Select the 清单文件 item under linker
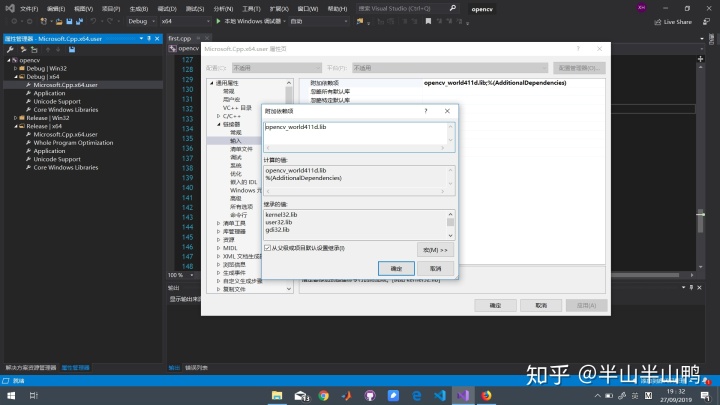 click(x=241, y=149)
